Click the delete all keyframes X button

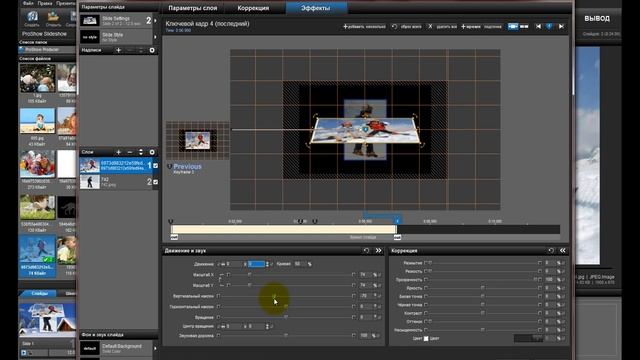point(442,27)
